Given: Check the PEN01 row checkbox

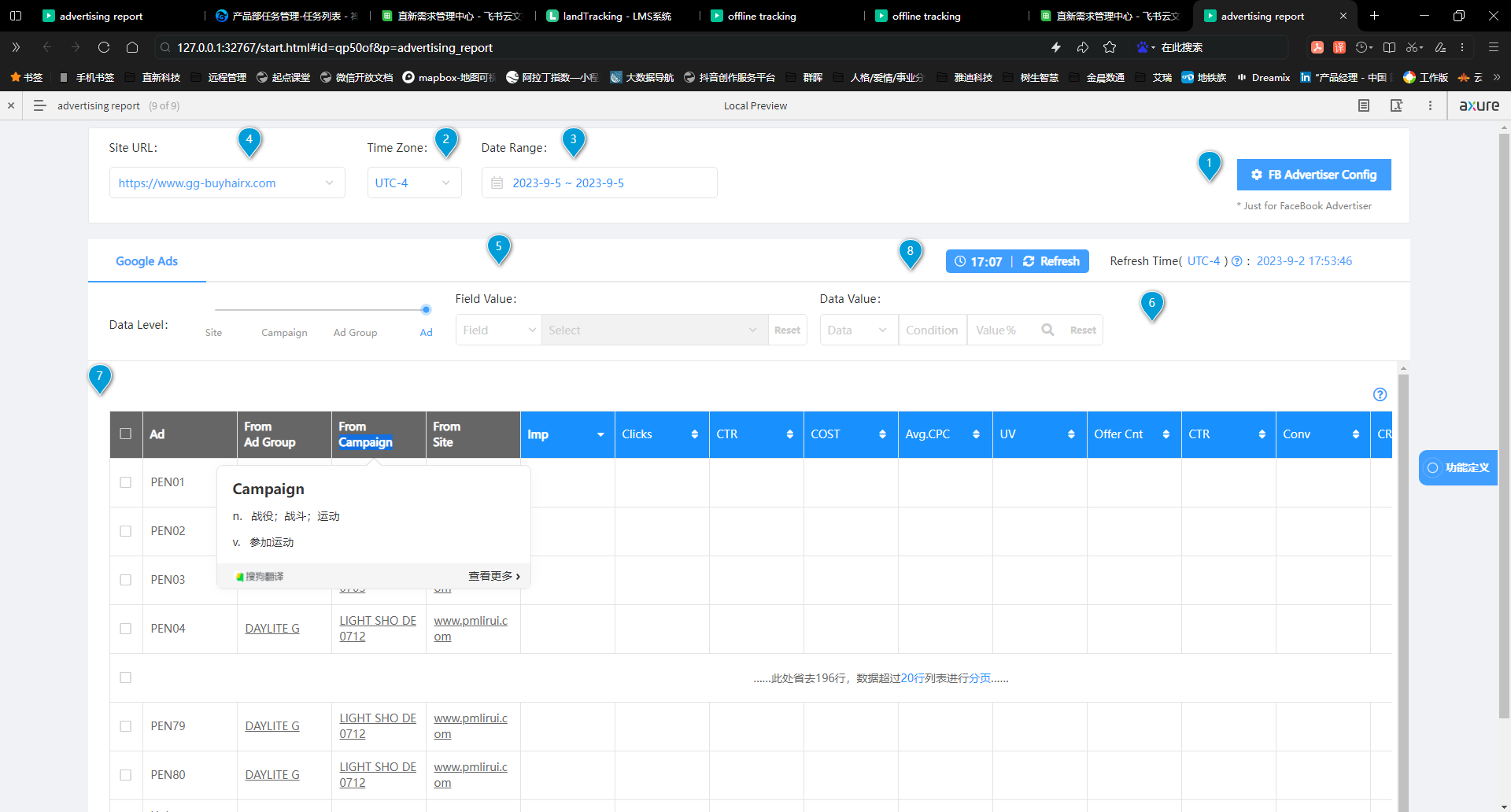Looking at the screenshot, I should tap(126, 482).
